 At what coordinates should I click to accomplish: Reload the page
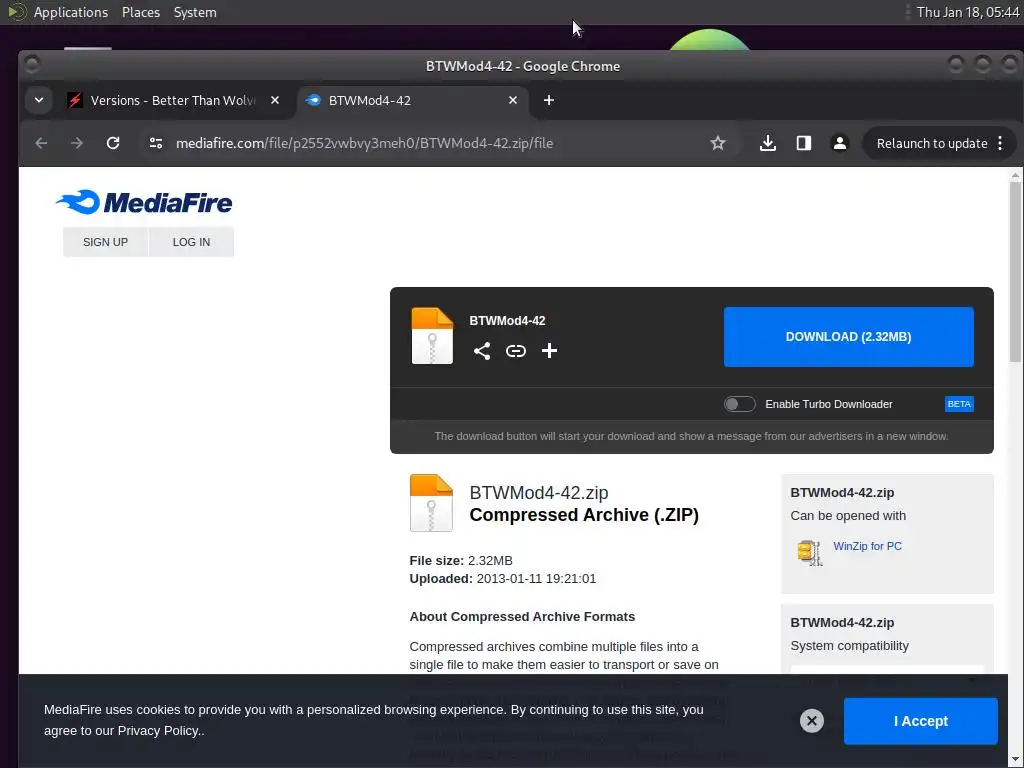[113, 143]
